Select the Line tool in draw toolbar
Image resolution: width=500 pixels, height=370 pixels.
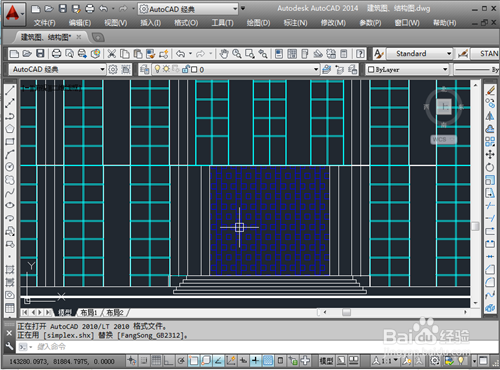(x=10, y=90)
